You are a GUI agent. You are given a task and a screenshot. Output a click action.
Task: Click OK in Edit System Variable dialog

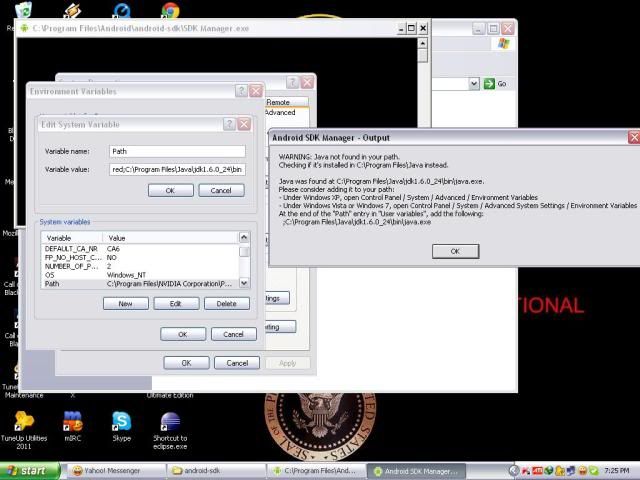171,190
